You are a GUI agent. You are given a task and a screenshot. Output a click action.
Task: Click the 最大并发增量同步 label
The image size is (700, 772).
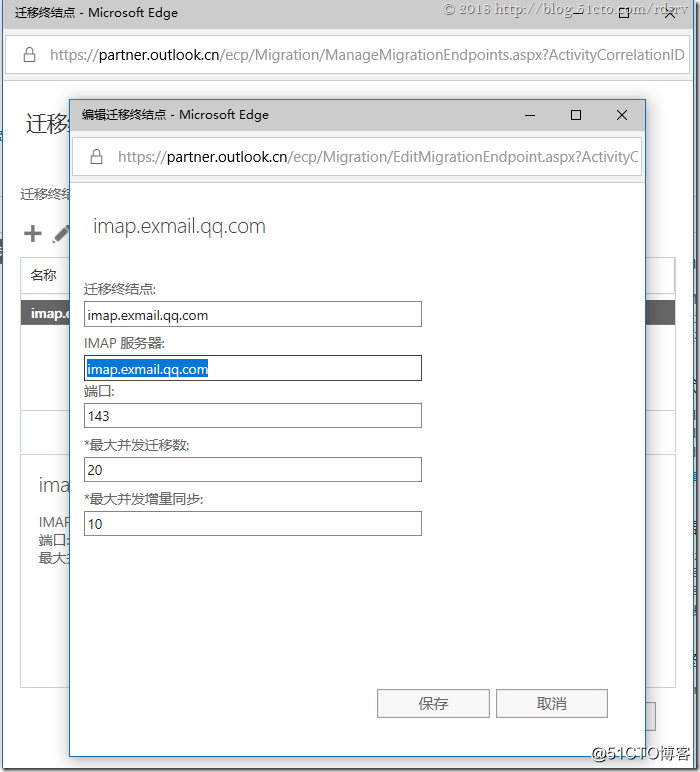click(144, 499)
